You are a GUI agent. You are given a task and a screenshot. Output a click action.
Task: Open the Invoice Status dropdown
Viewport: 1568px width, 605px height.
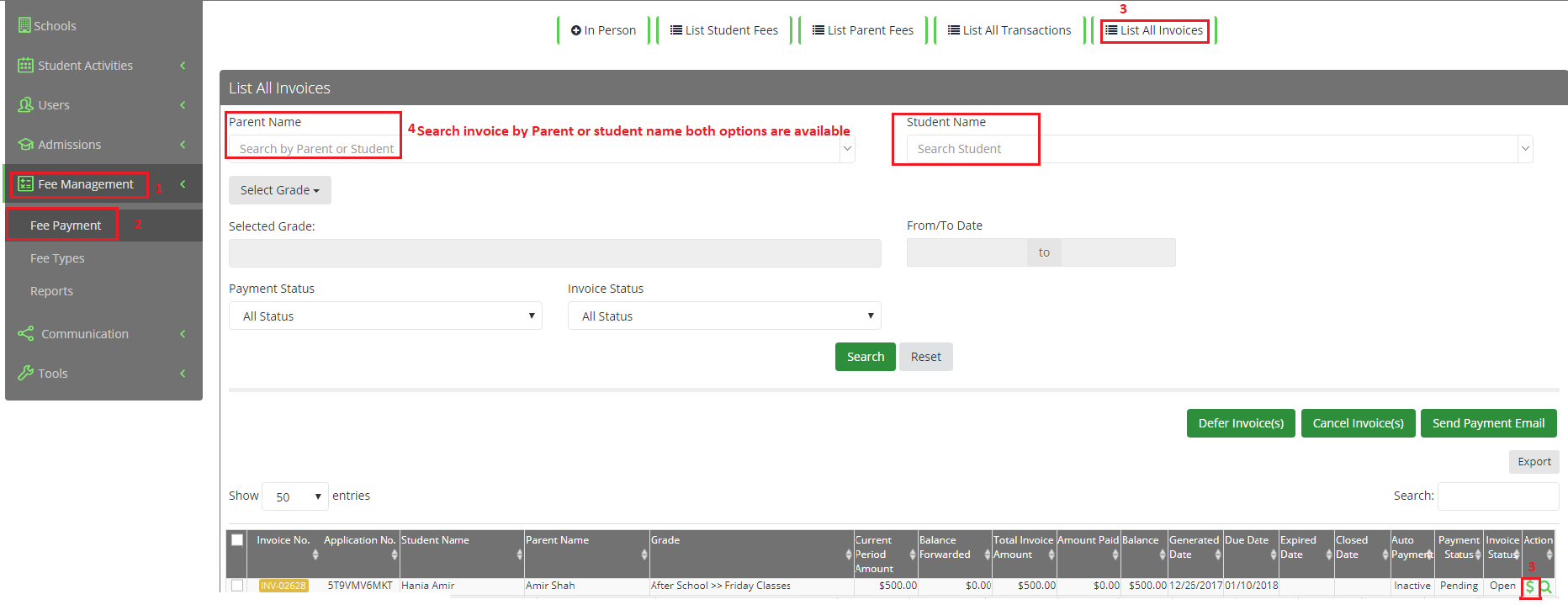tap(724, 316)
